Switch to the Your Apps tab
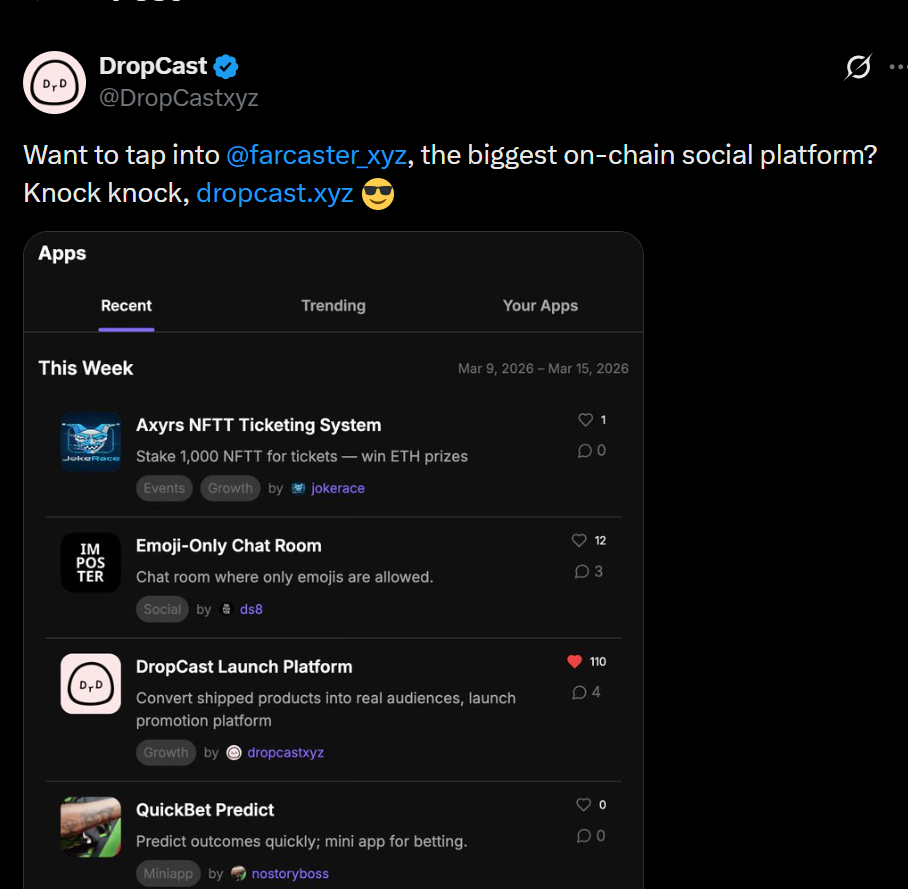Screen dimensions: 908x889 [x=540, y=306]
